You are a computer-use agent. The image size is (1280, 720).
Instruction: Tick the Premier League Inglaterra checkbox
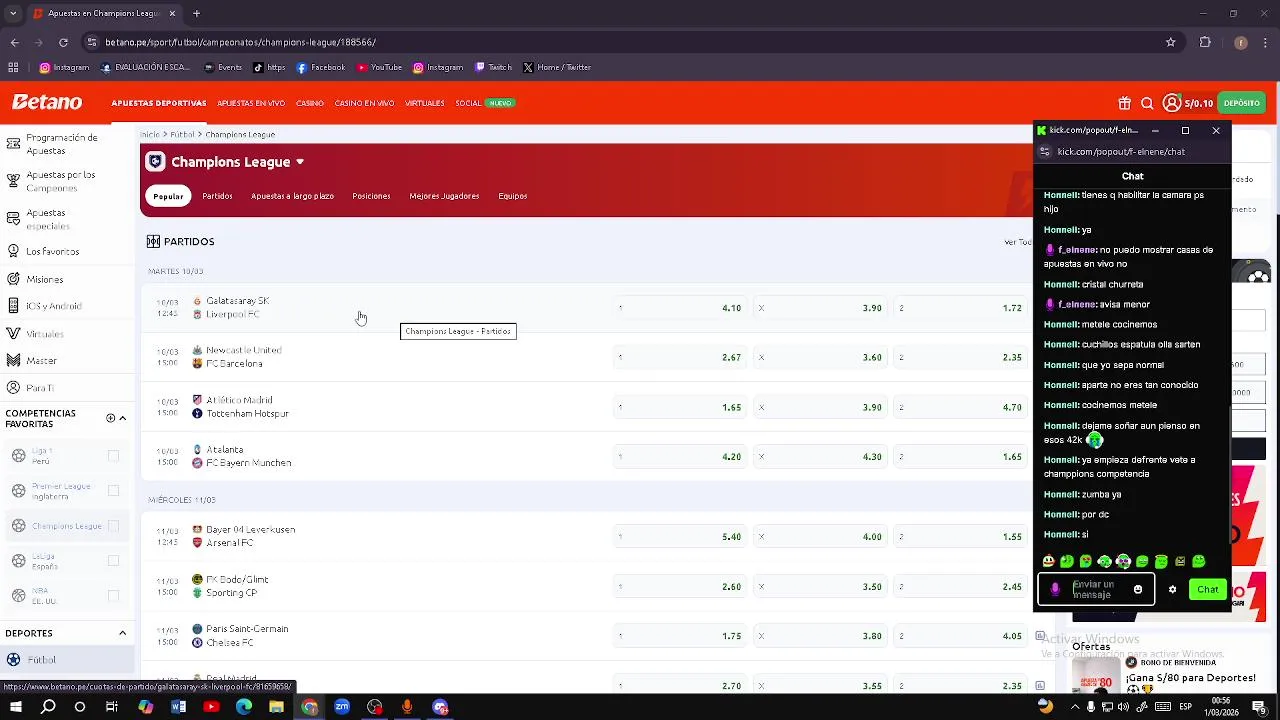point(113,491)
